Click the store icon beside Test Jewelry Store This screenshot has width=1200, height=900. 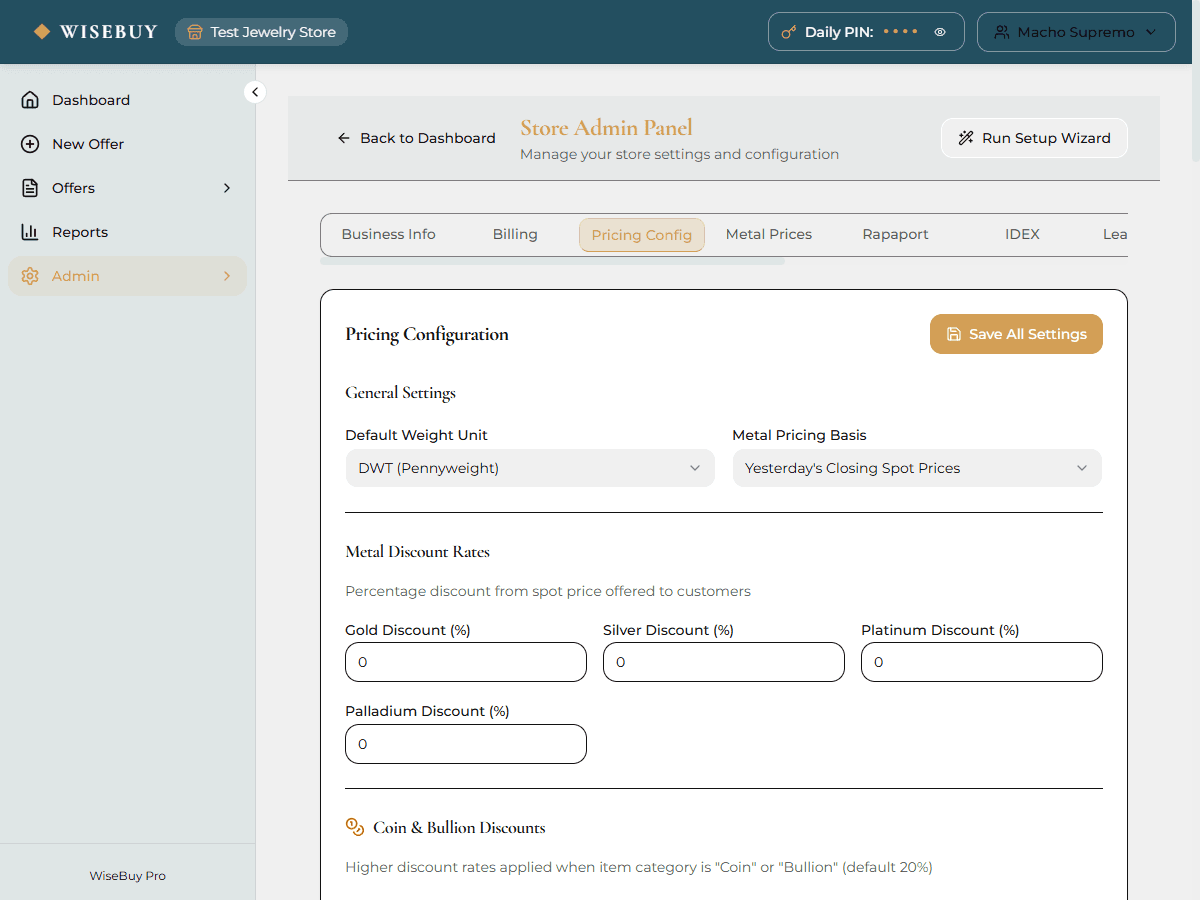click(193, 31)
